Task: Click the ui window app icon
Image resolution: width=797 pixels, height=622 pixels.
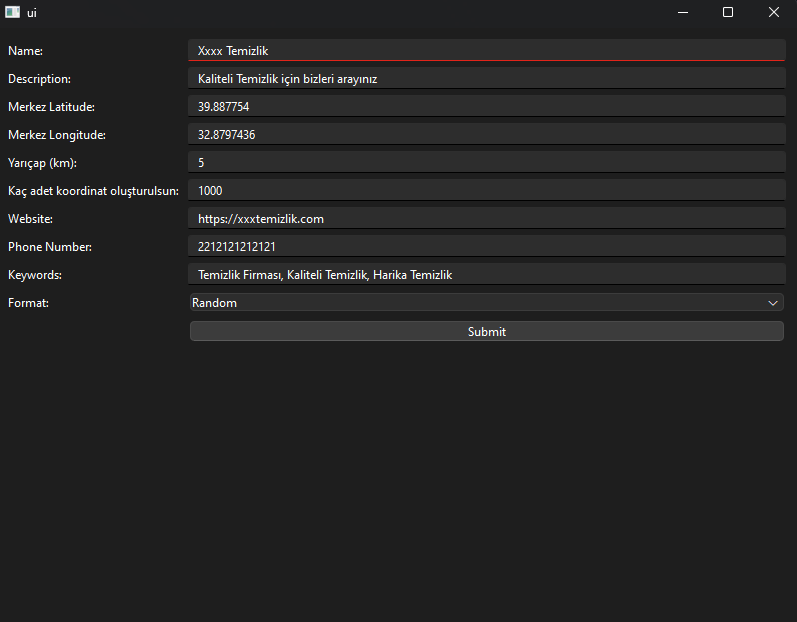Action: tap(12, 12)
